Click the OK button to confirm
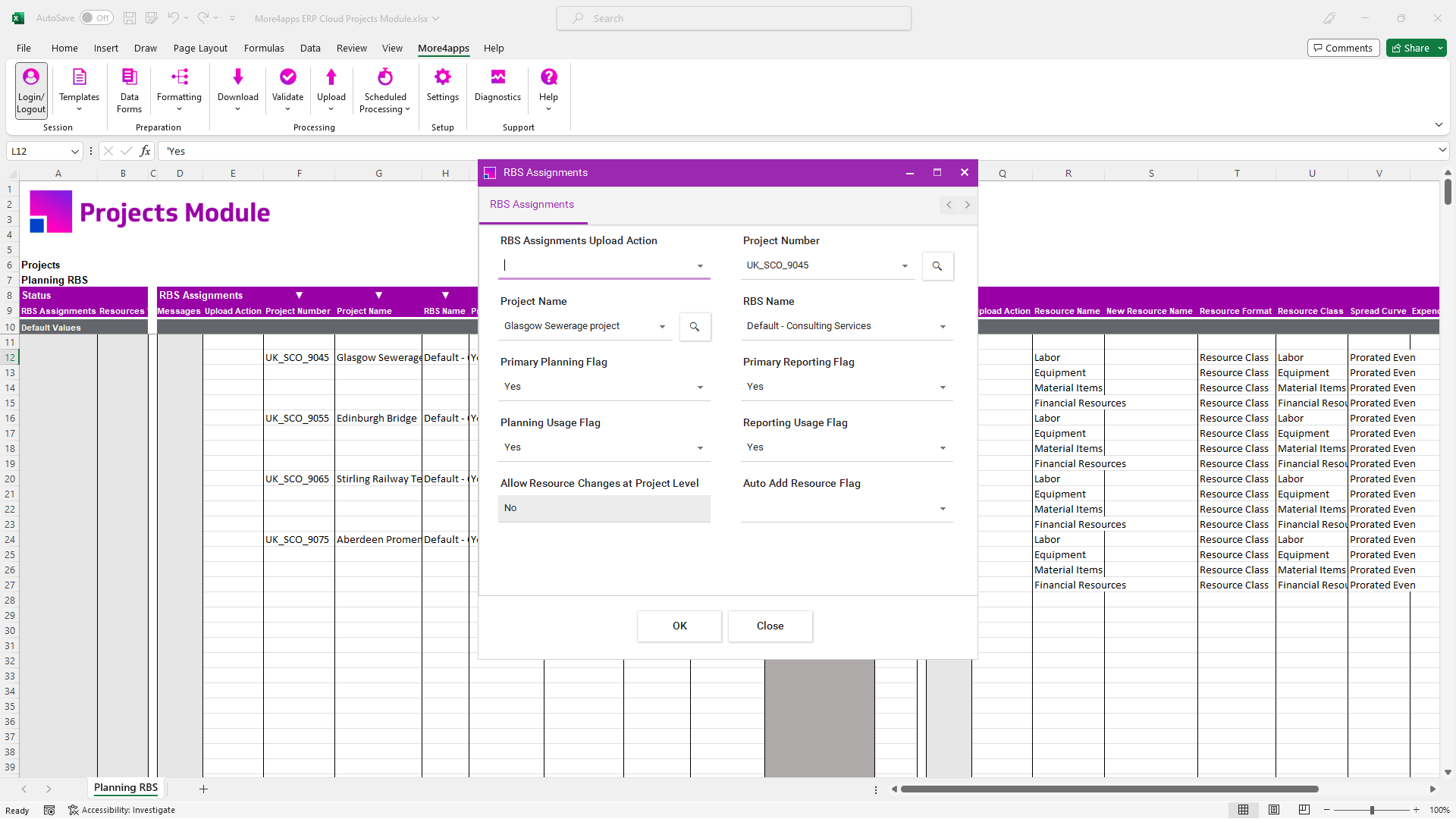Screen dimensions: 1456x819 [x=680, y=626]
